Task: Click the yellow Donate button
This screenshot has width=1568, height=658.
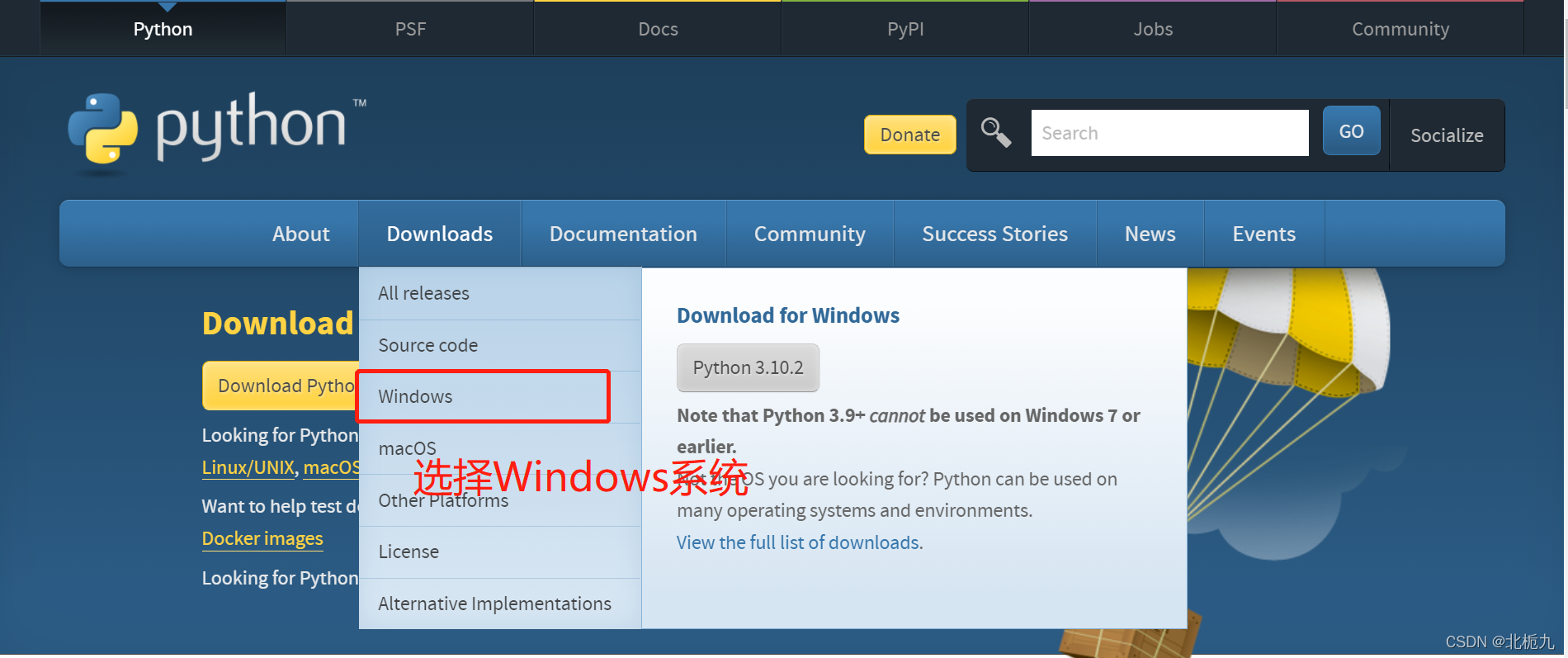Action: (x=910, y=135)
